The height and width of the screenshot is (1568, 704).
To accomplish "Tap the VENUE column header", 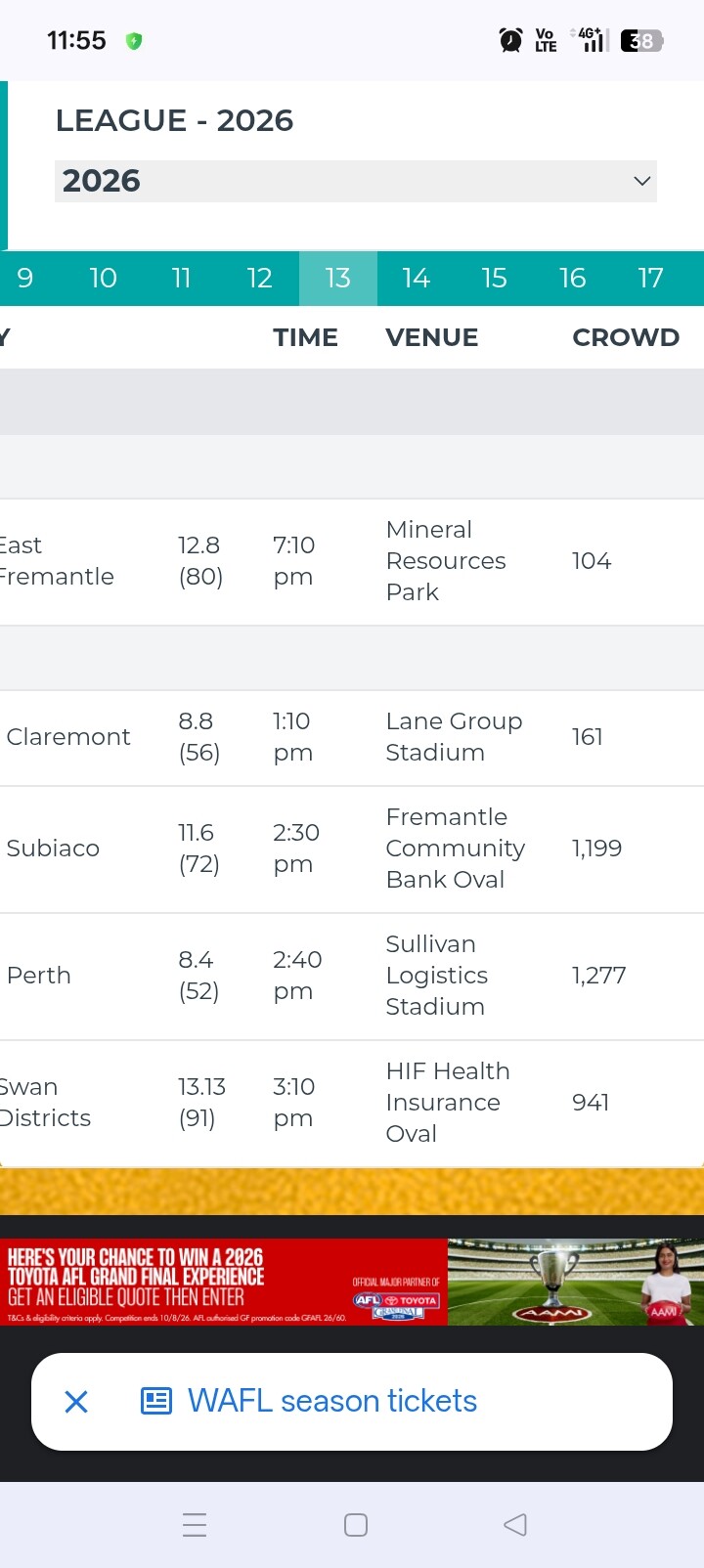I will point(432,337).
